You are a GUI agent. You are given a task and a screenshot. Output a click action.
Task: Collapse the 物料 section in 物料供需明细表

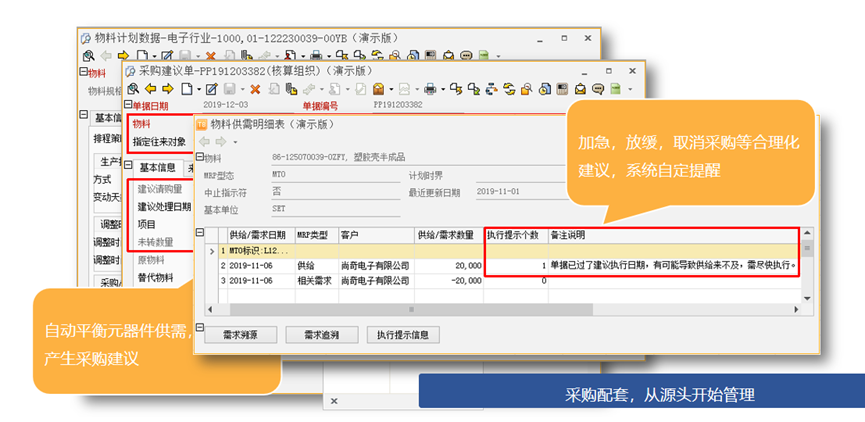[x=200, y=157]
